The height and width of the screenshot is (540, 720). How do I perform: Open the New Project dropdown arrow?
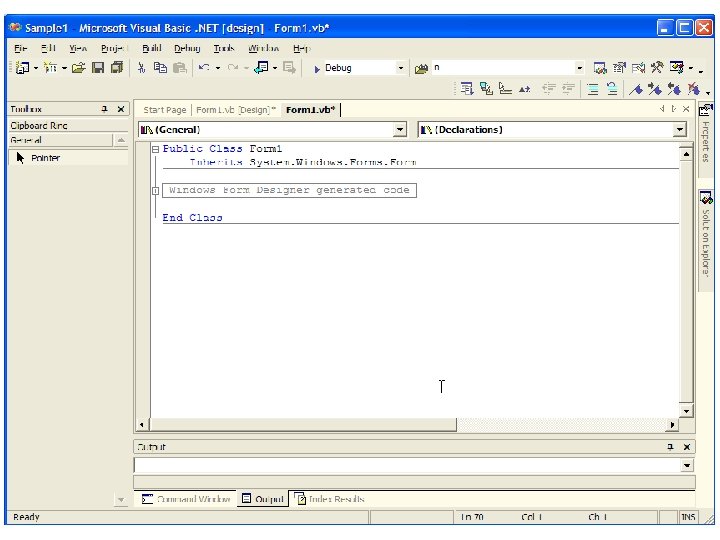(x=36, y=68)
